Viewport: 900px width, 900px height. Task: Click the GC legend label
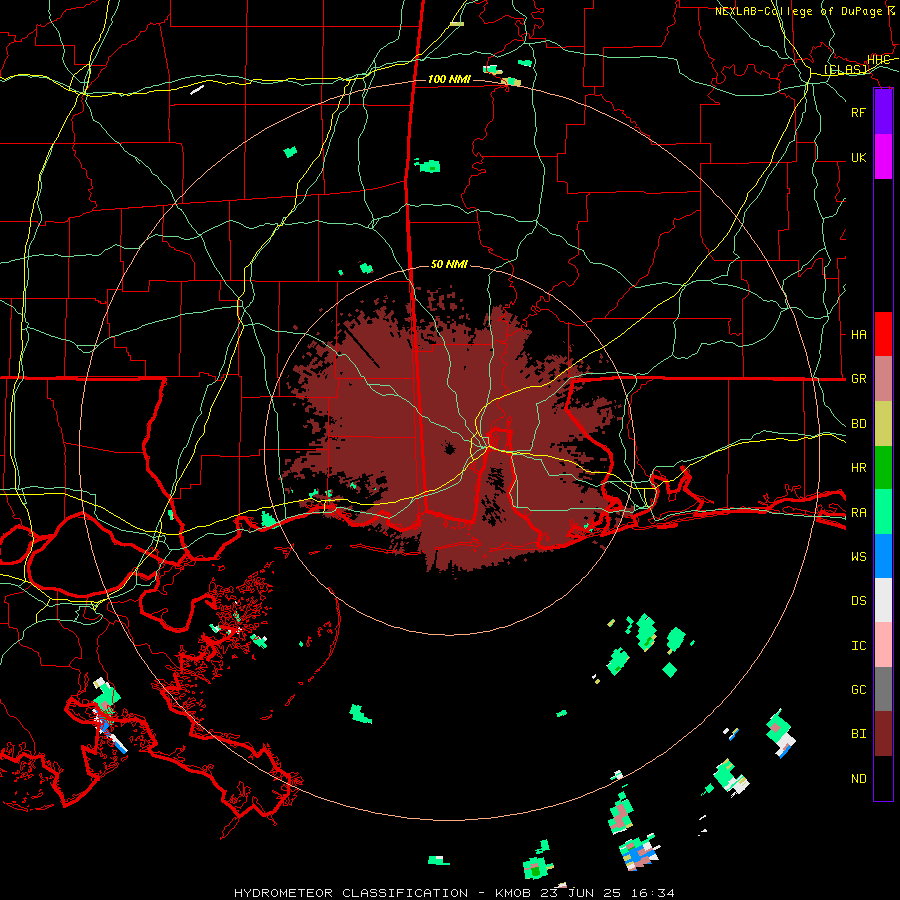click(859, 689)
